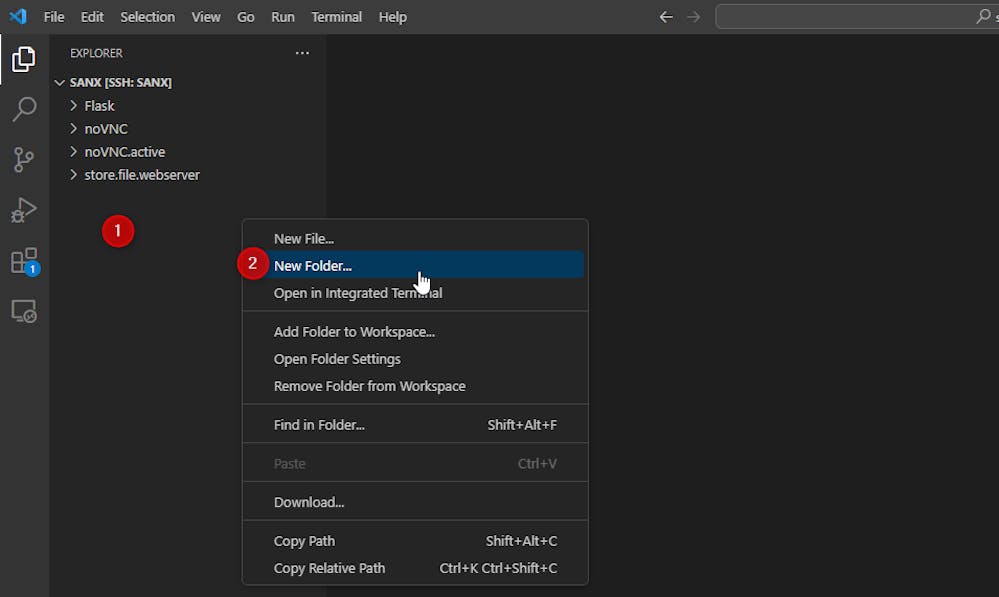Choose New File... from context menu
999x597 pixels.
click(x=415, y=238)
